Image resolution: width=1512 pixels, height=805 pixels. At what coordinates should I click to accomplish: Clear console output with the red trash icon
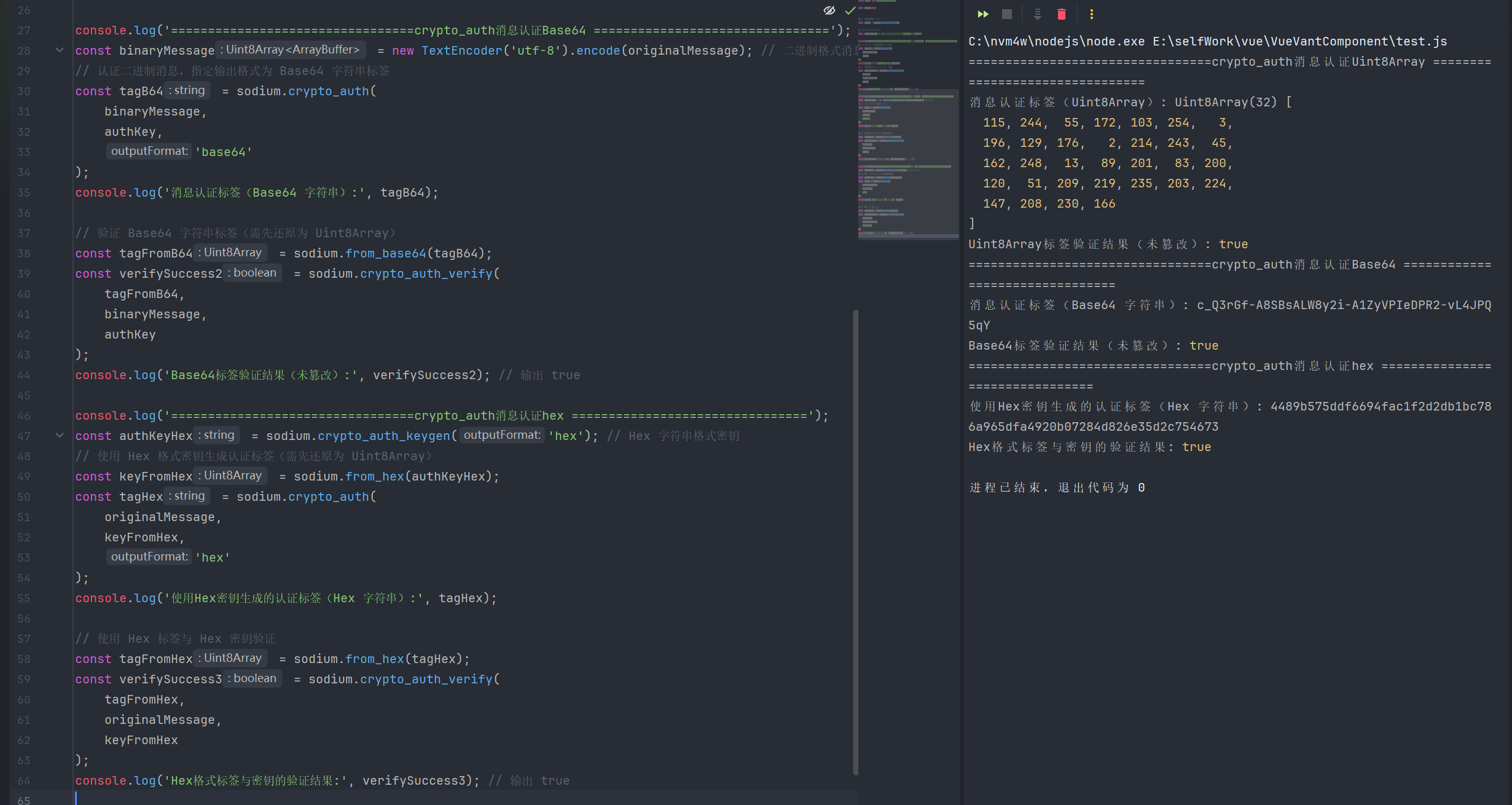tap(1061, 14)
